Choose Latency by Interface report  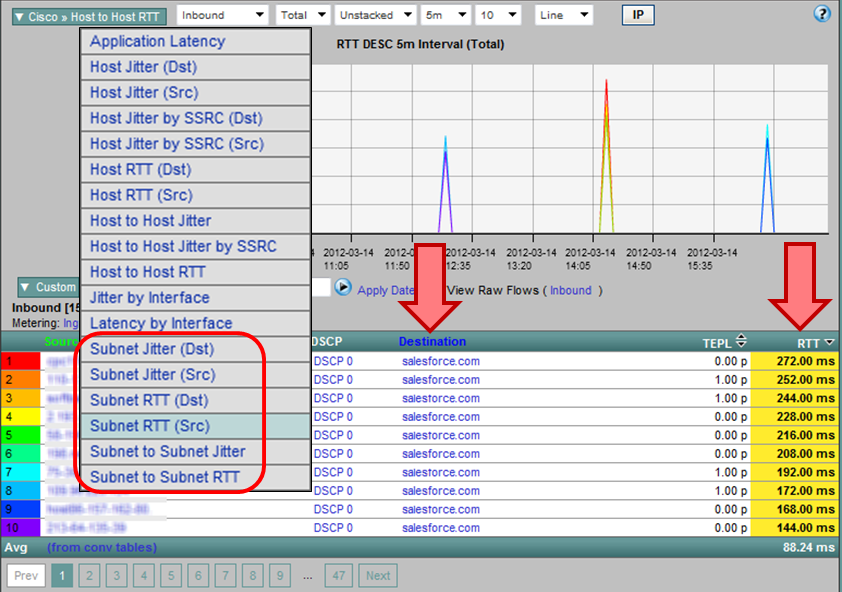tap(161, 323)
